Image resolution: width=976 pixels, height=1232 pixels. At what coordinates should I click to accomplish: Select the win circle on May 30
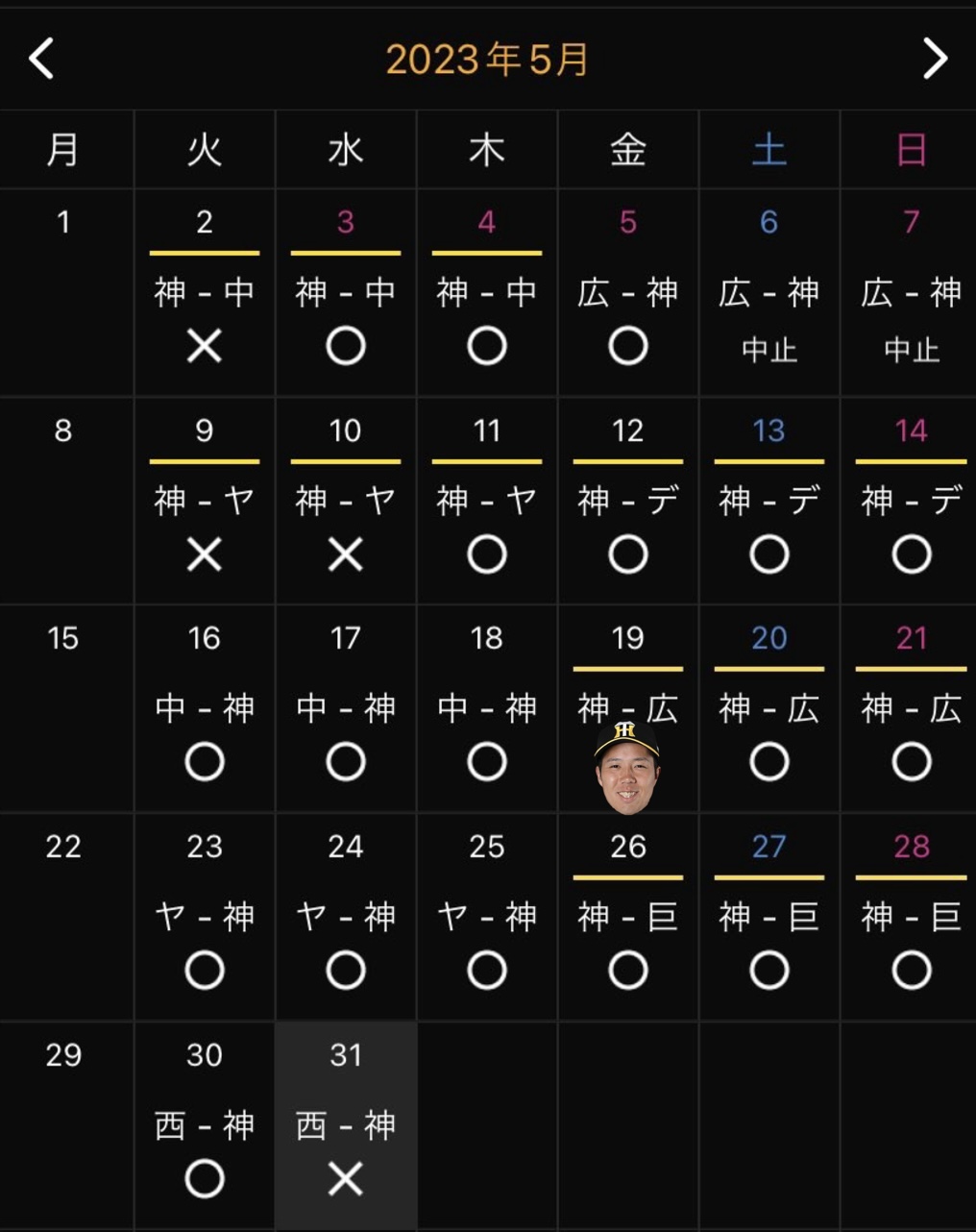205,1179
